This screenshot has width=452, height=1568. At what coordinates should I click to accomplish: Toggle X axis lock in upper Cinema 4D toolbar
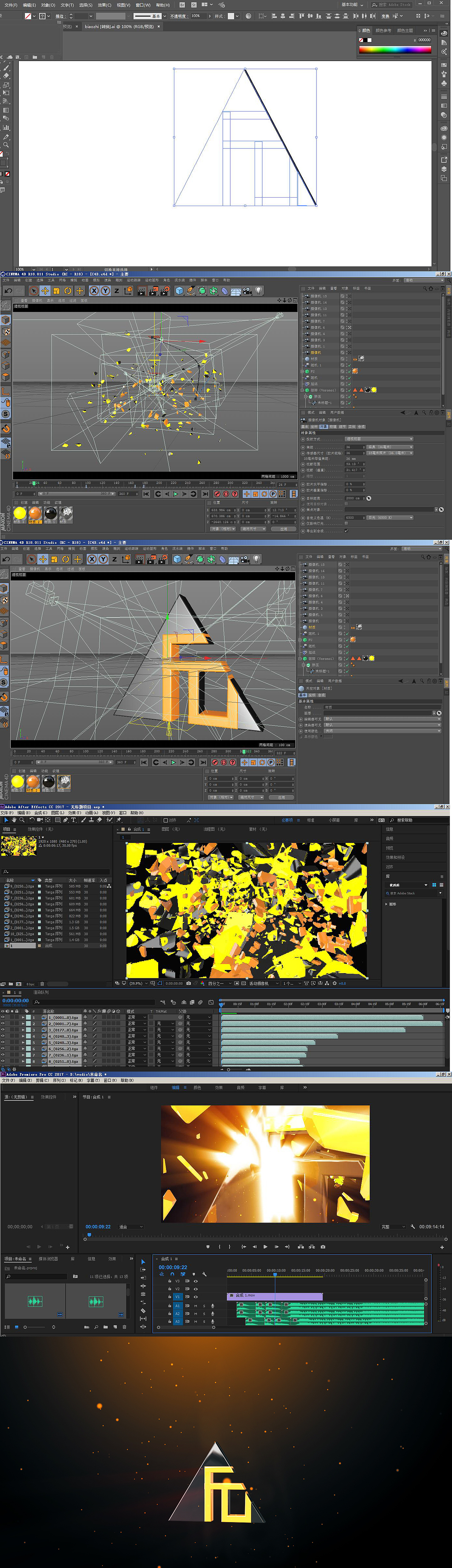(x=94, y=290)
